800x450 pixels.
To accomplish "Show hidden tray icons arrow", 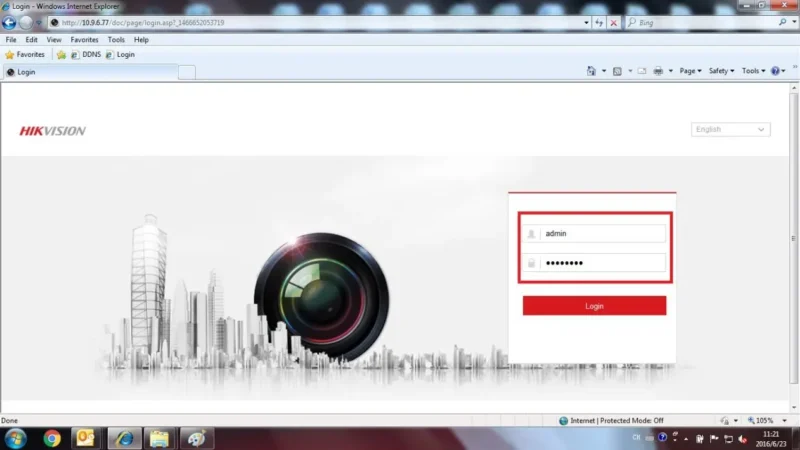I will (x=686, y=439).
